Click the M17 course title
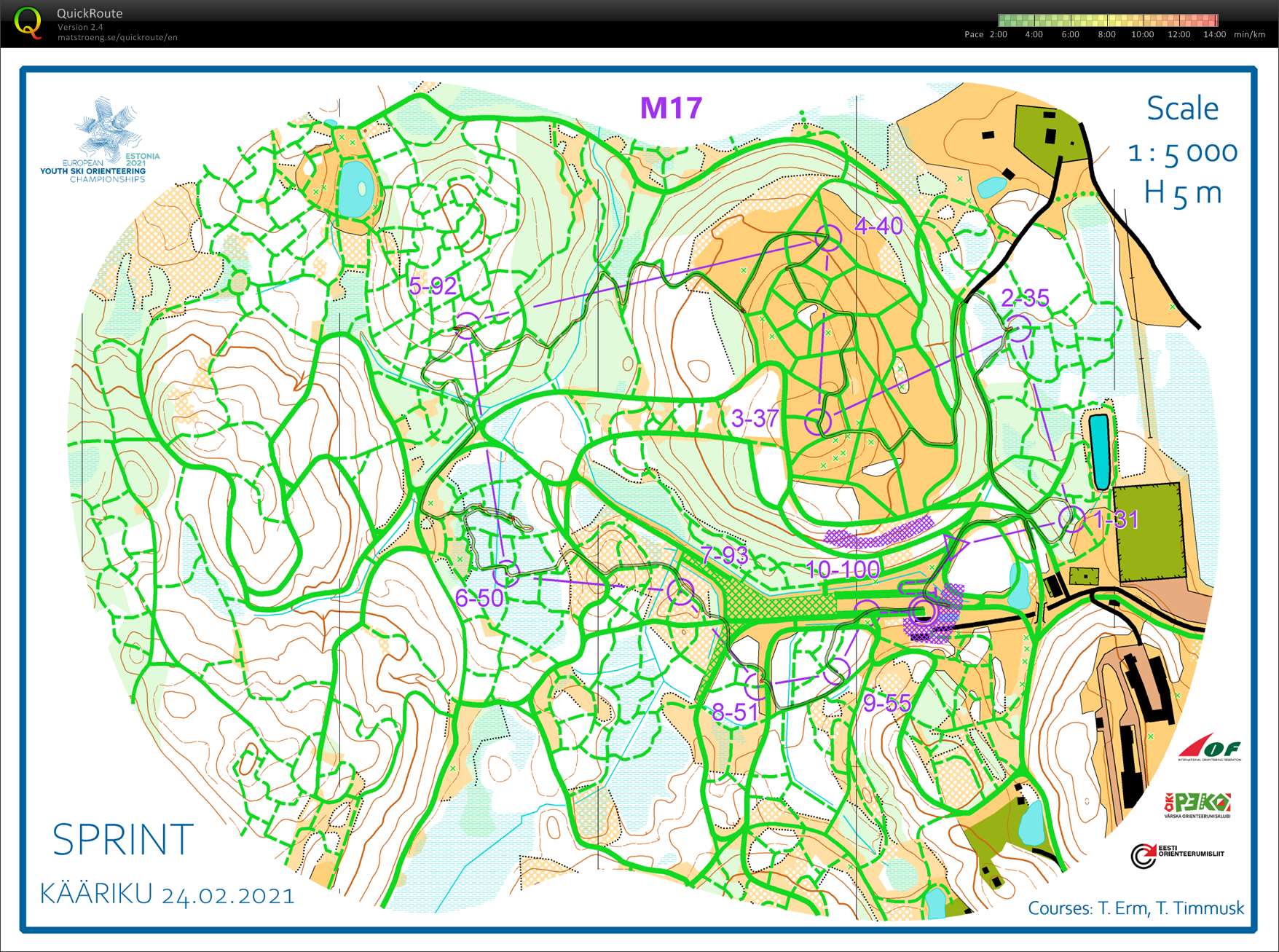Viewport: 1279px width, 952px height. coord(671,108)
